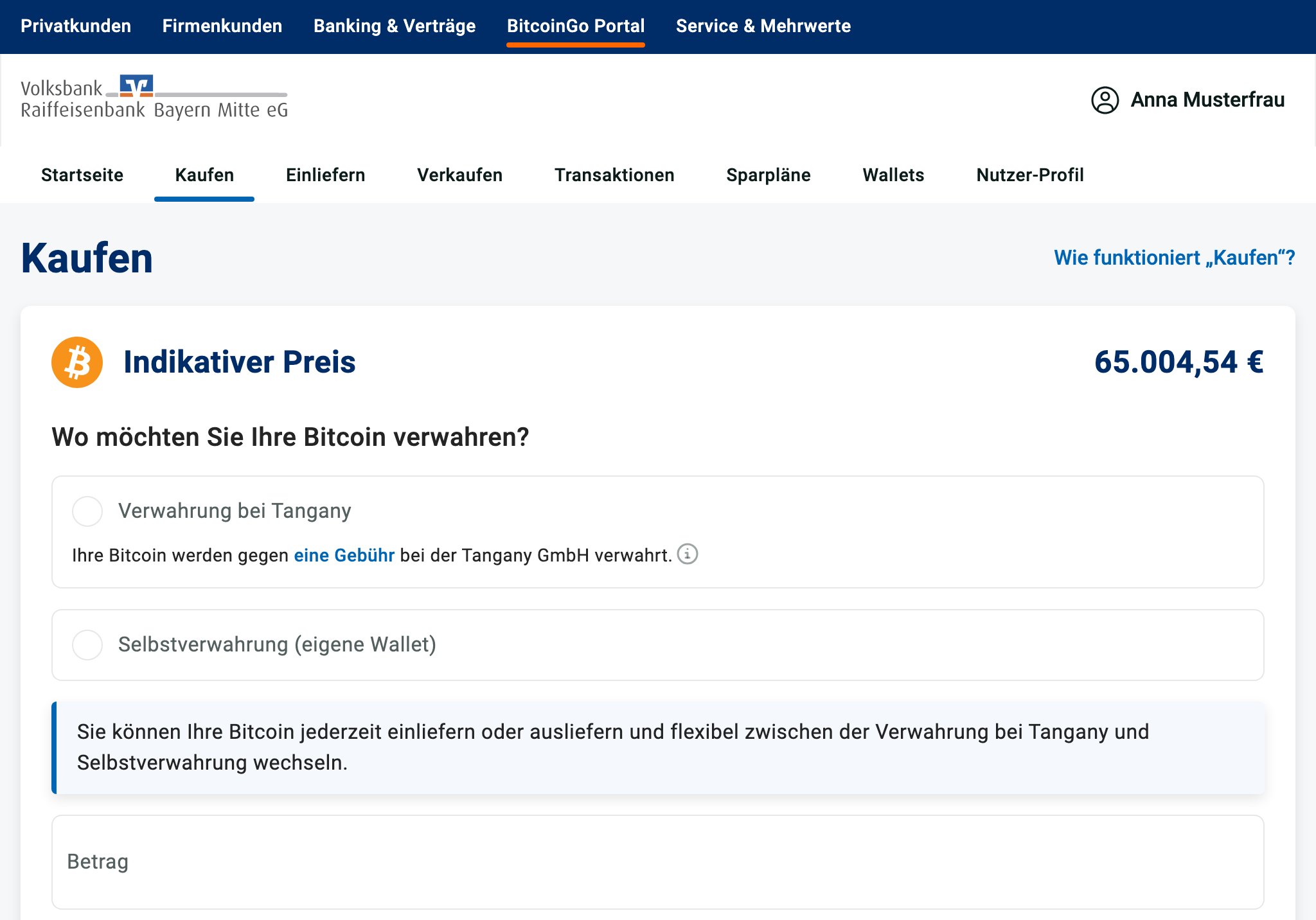Click the Volksbank Raiffeisenbank logo
Image resolution: width=1316 pixels, height=920 pixels.
[154, 98]
